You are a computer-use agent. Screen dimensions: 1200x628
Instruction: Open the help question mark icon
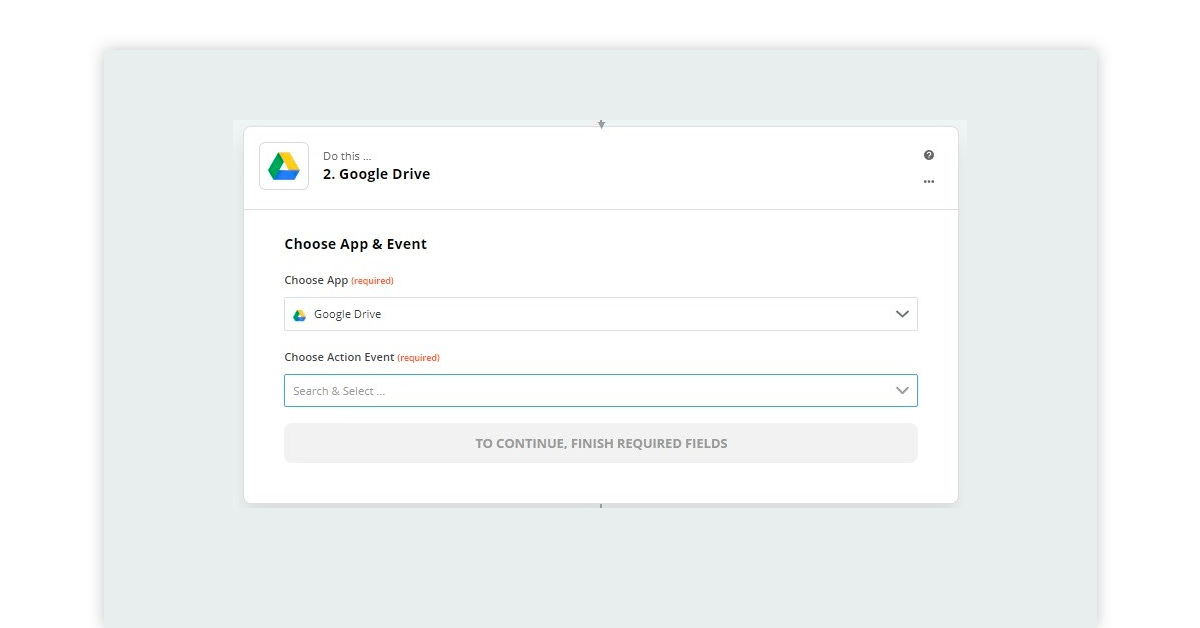coord(929,155)
